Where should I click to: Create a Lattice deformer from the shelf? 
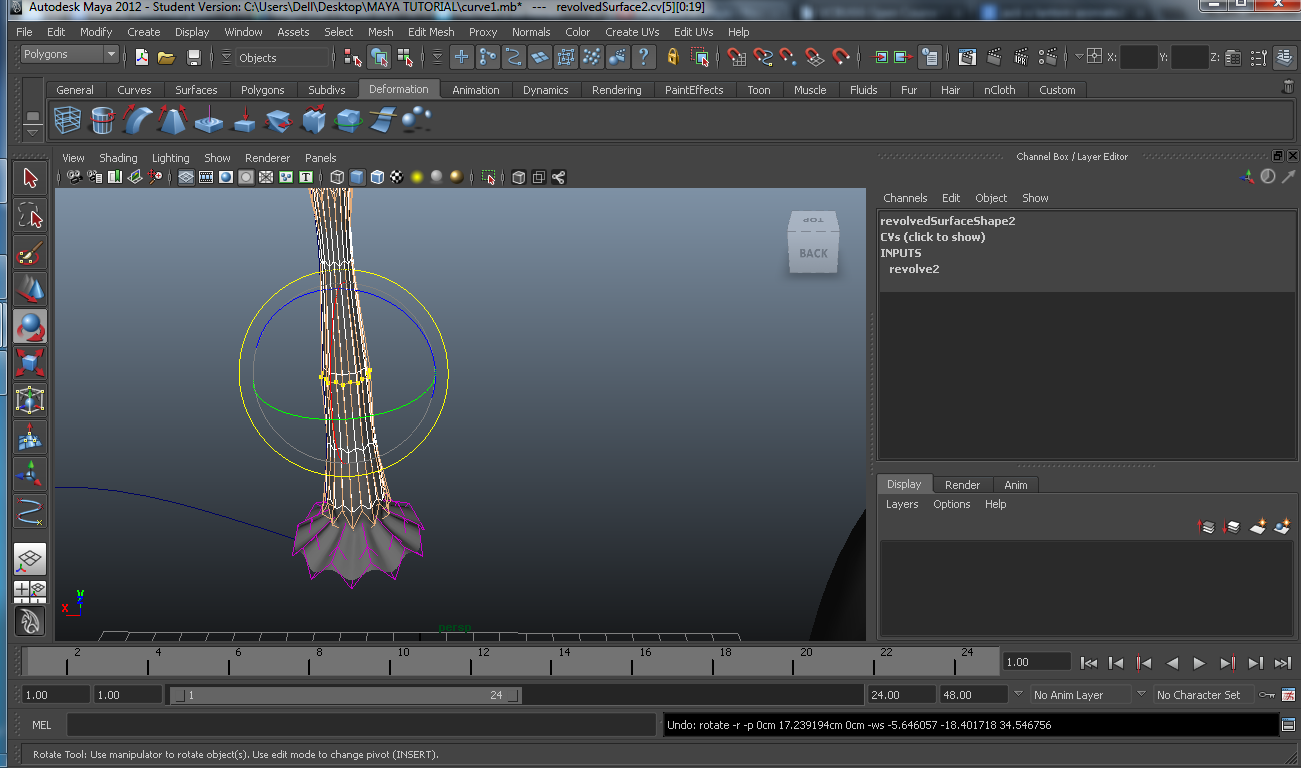68,121
